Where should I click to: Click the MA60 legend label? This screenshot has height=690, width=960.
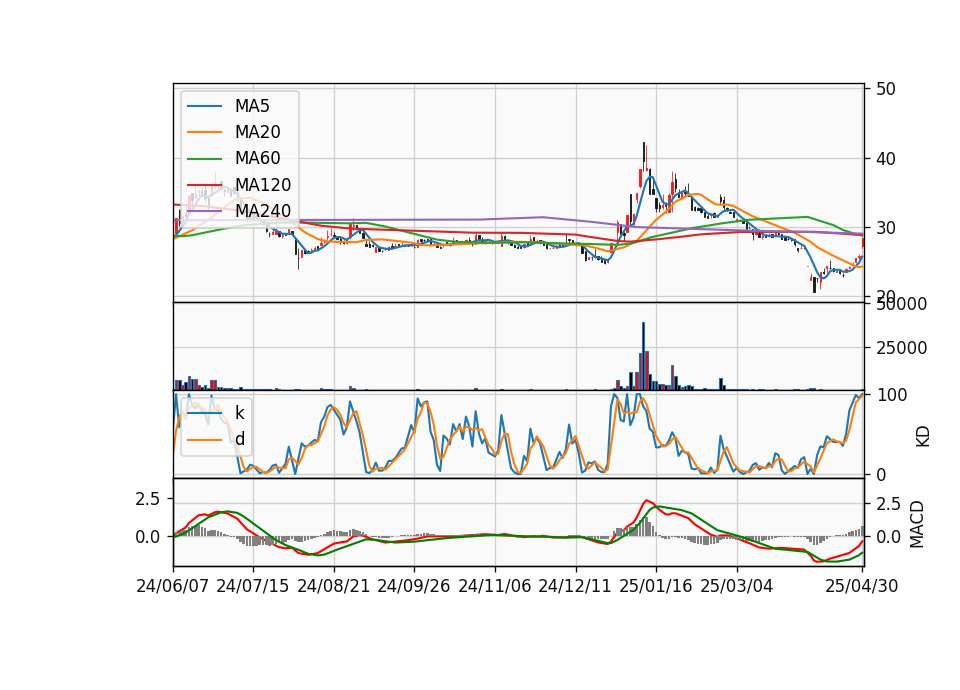[x=258, y=159]
